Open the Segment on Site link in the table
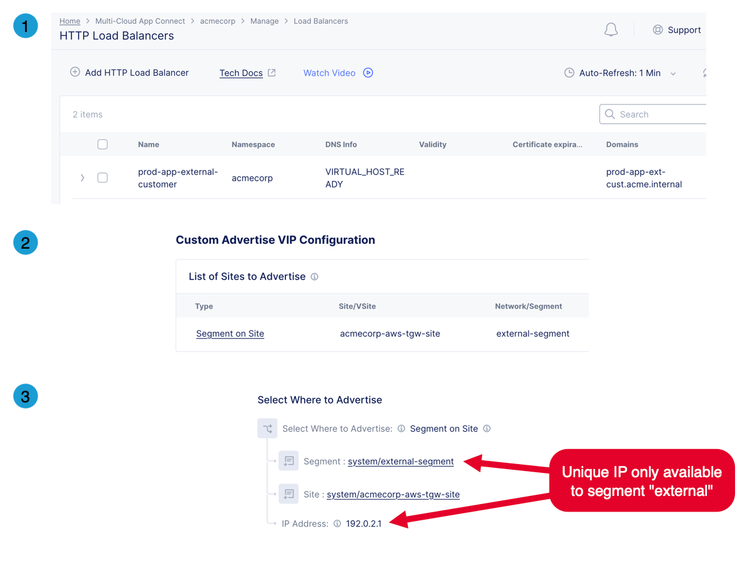The height and width of the screenshot is (581, 750). tap(230, 333)
